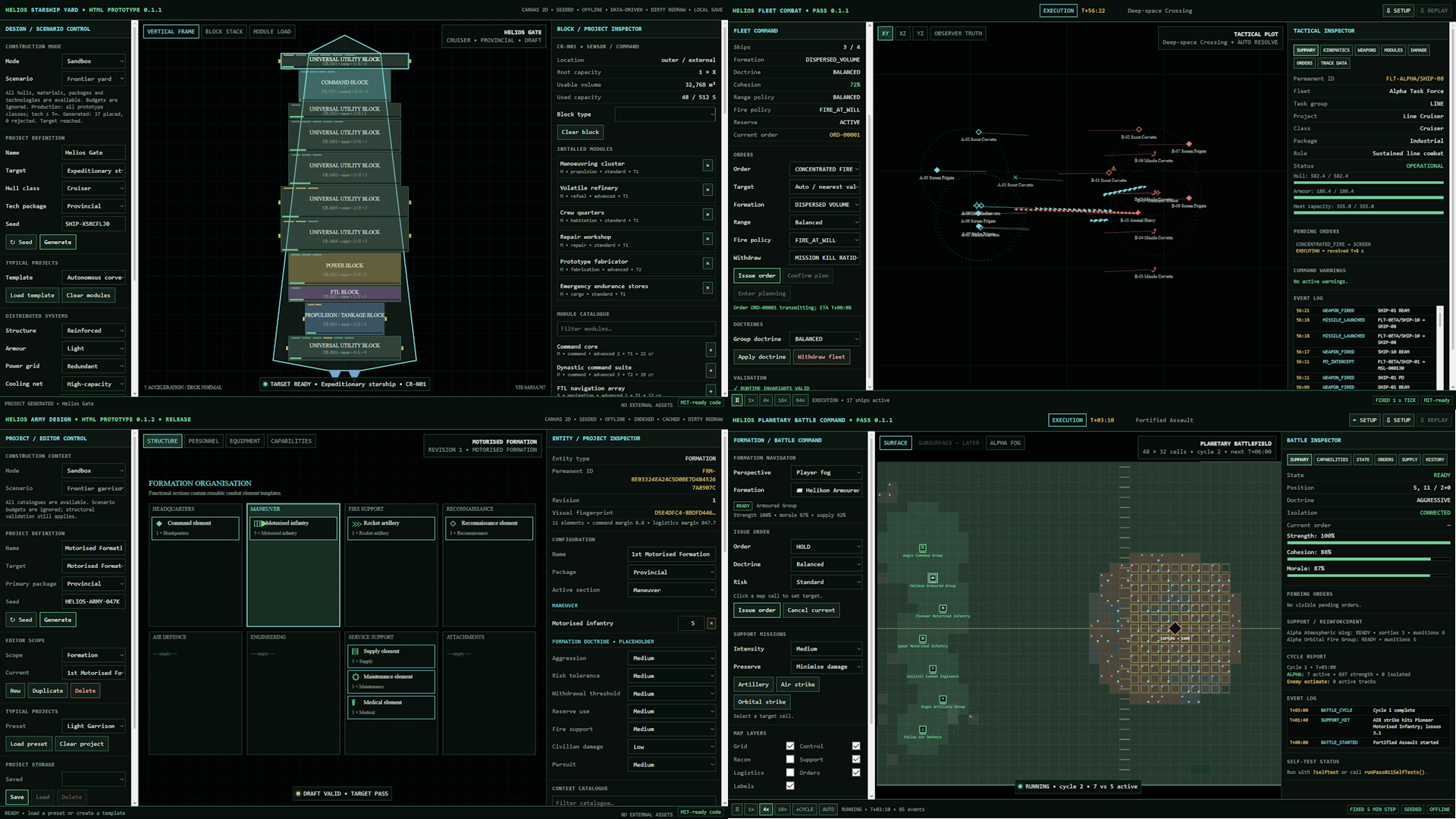Select the A-02 Scout Corvette ship marker
Screen dimensions: 1456x819
point(978,132)
